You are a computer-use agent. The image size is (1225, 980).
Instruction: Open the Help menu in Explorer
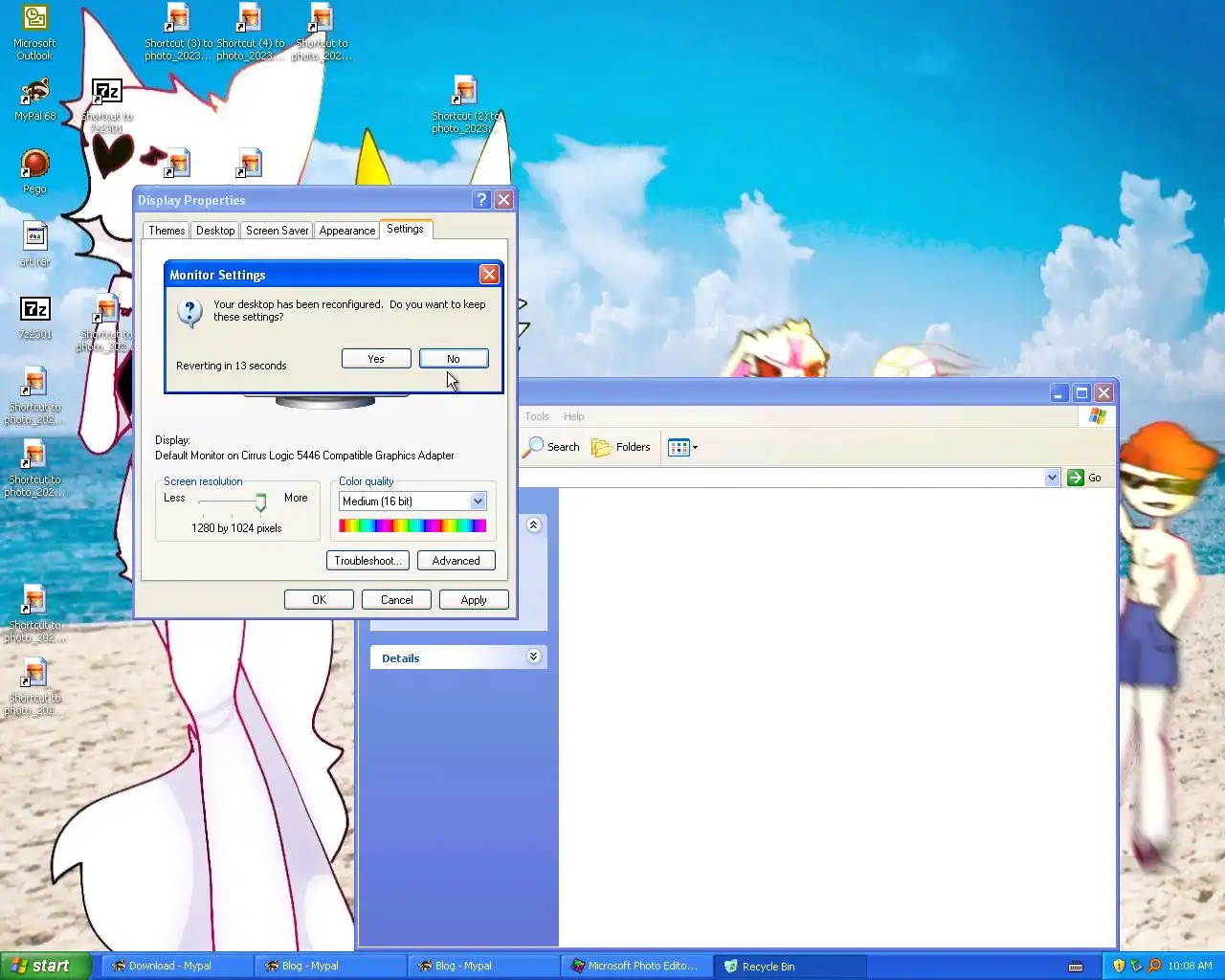573,416
